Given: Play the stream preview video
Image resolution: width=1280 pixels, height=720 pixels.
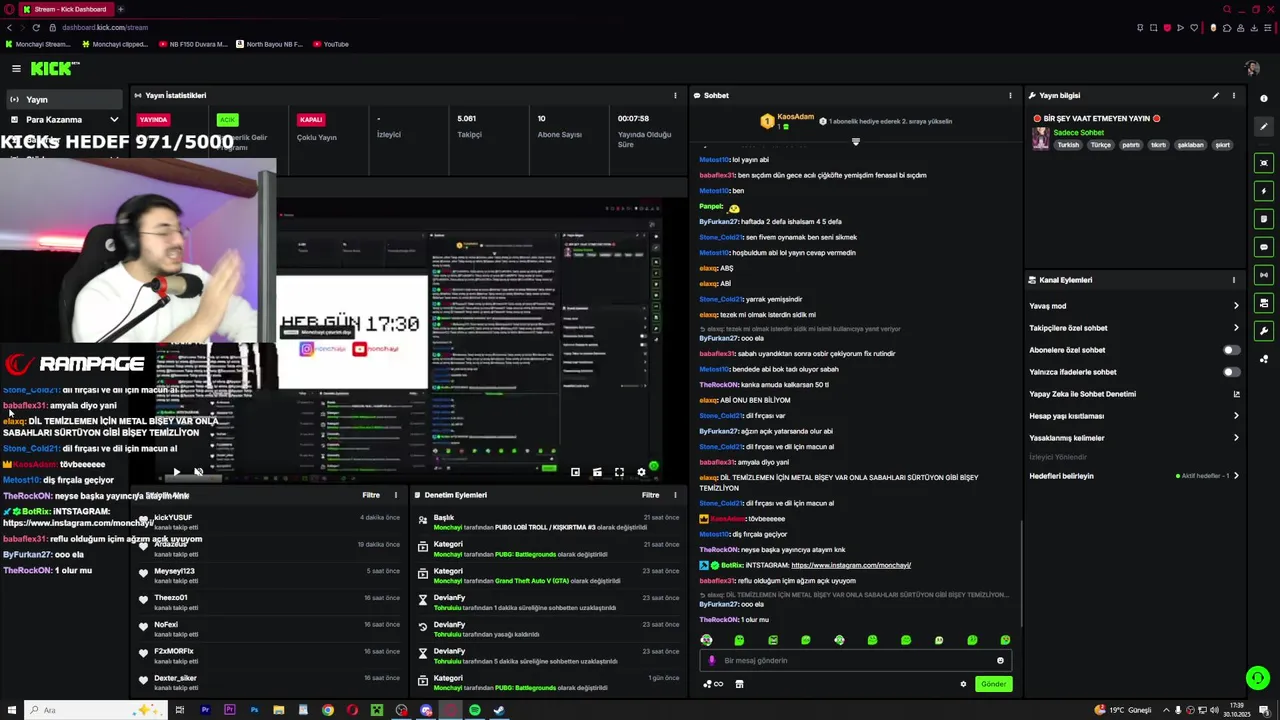Looking at the screenshot, I should click(177, 472).
